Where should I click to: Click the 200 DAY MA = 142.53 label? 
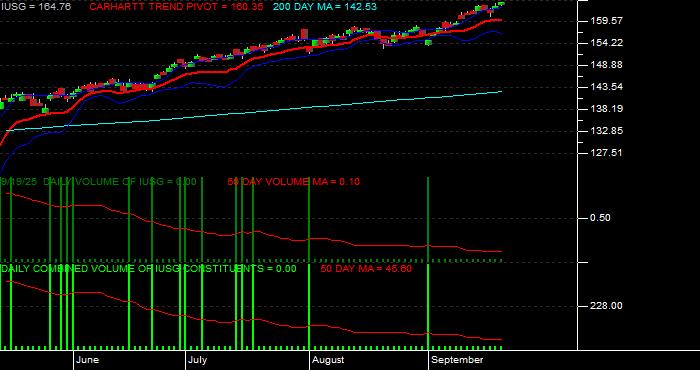pos(325,7)
